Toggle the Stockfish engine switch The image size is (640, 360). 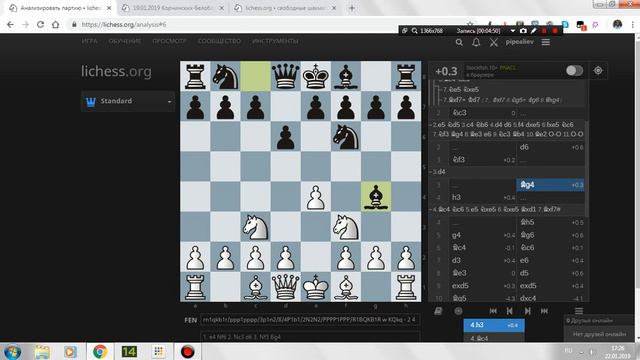tap(574, 71)
